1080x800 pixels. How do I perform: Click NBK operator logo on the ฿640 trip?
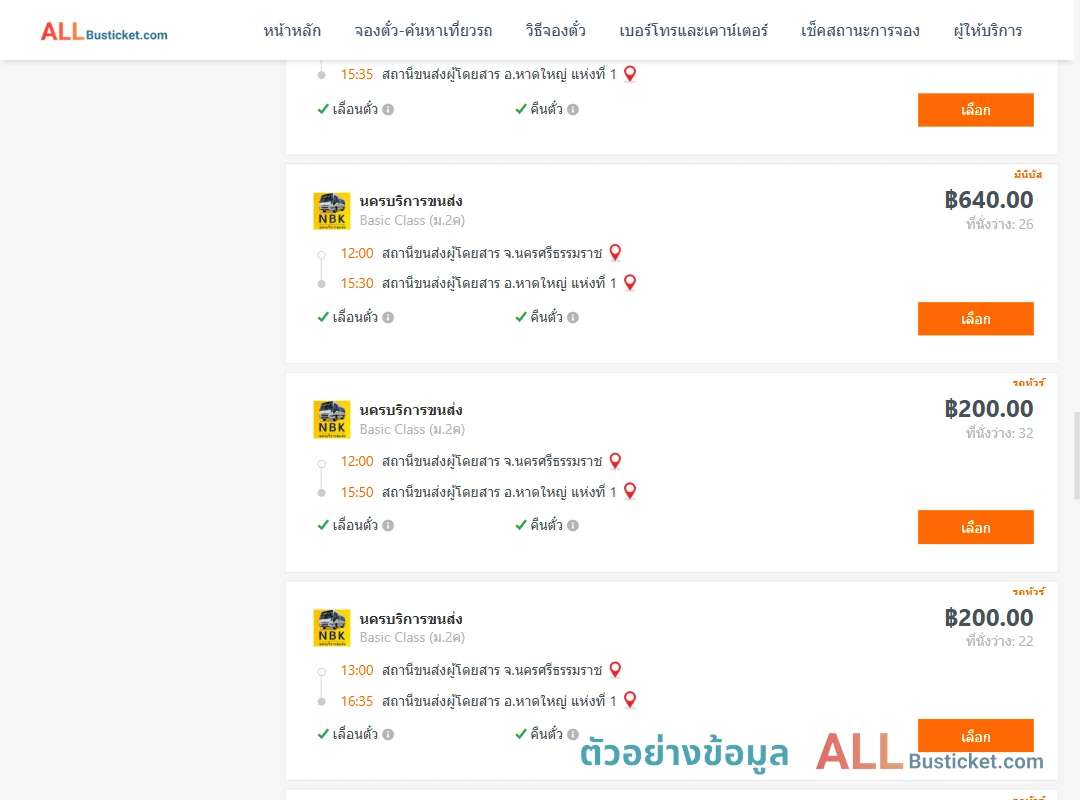click(x=332, y=211)
